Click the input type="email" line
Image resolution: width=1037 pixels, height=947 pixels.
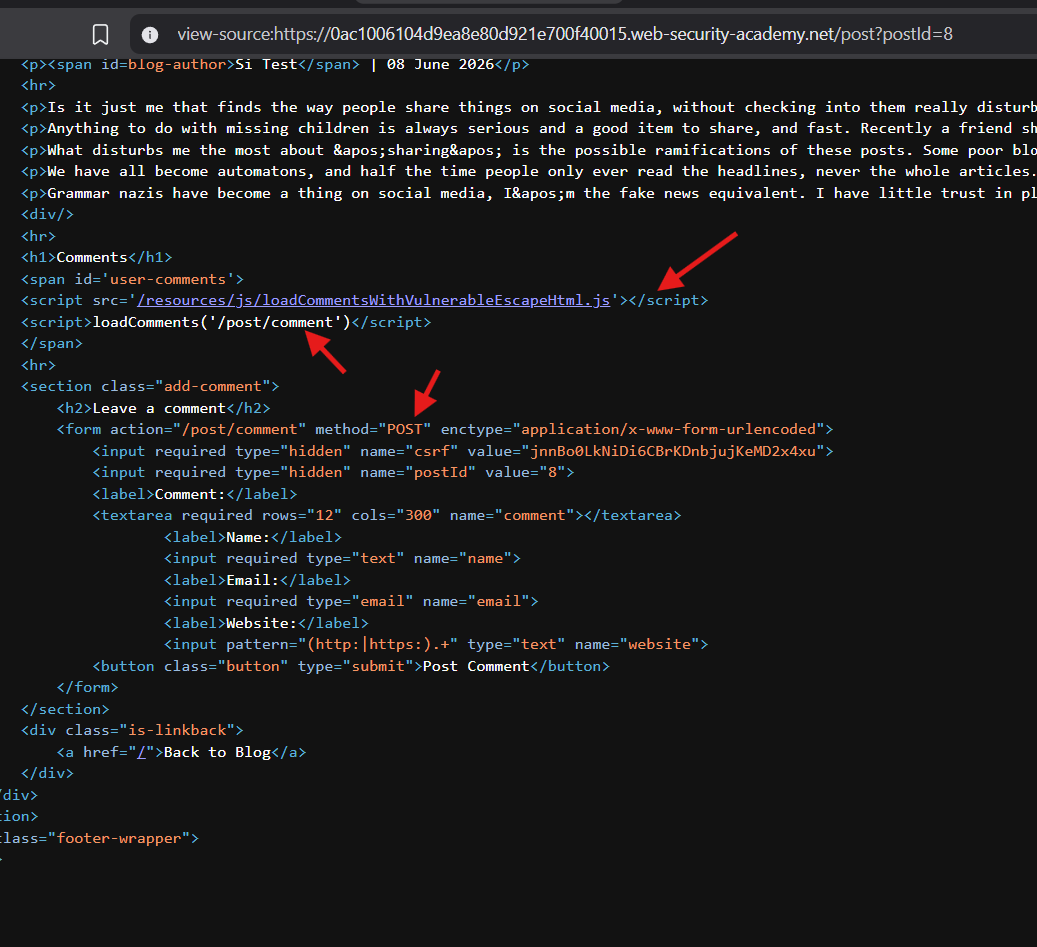coord(351,601)
